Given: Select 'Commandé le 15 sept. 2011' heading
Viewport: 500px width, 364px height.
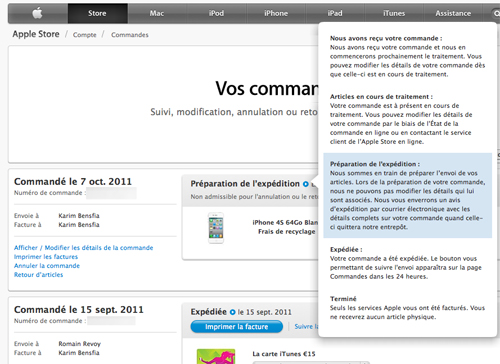Looking at the screenshot, I should click(x=79, y=310).
